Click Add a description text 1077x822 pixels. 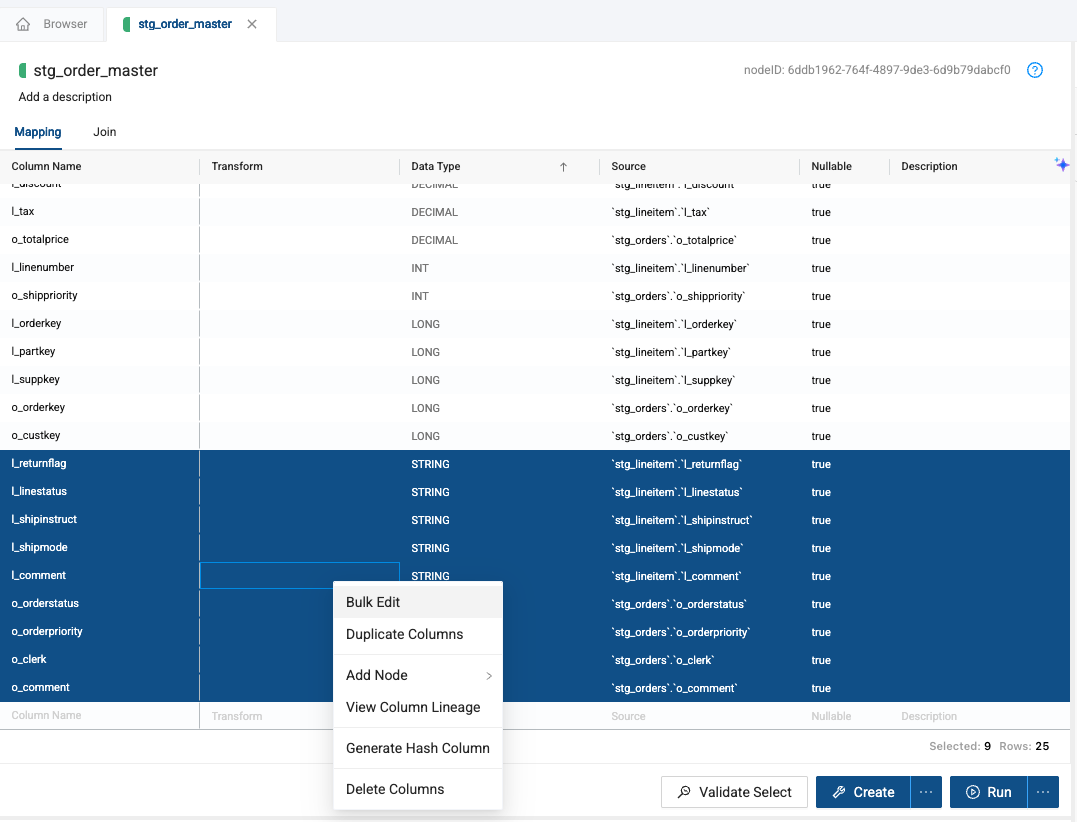(65, 97)
